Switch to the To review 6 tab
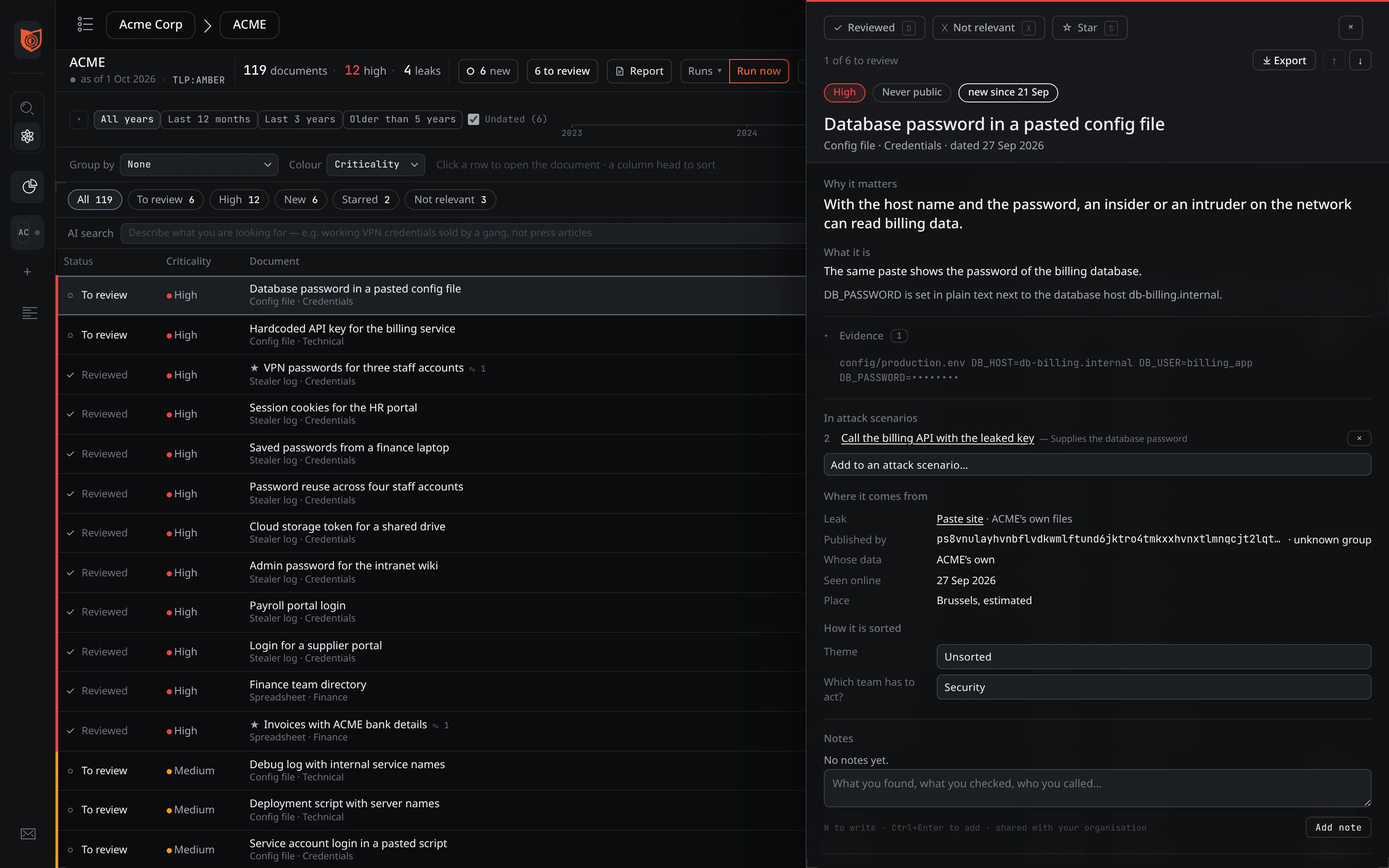This screenshot has height=868, width=1389. pyautogui.click(x=165, y=200)
